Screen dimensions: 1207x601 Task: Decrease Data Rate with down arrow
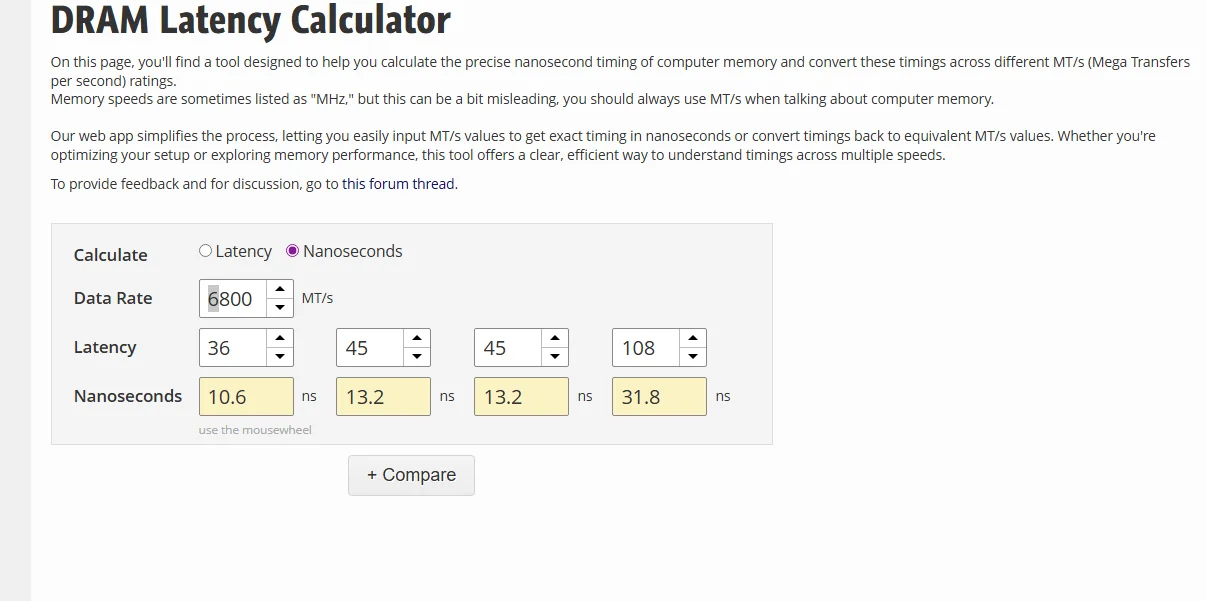tap(280, 307)
